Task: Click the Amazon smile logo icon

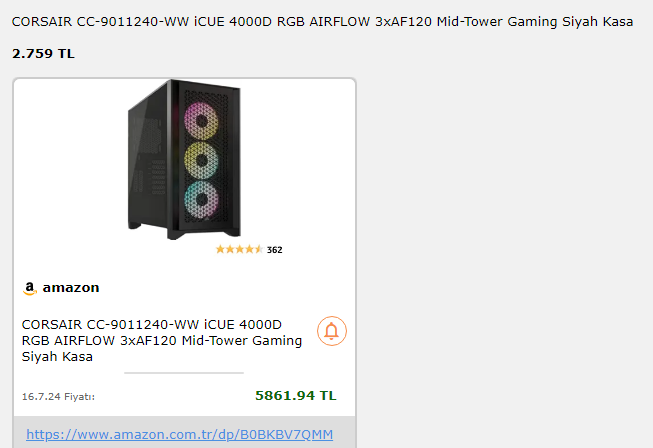Action: [30, 288]
